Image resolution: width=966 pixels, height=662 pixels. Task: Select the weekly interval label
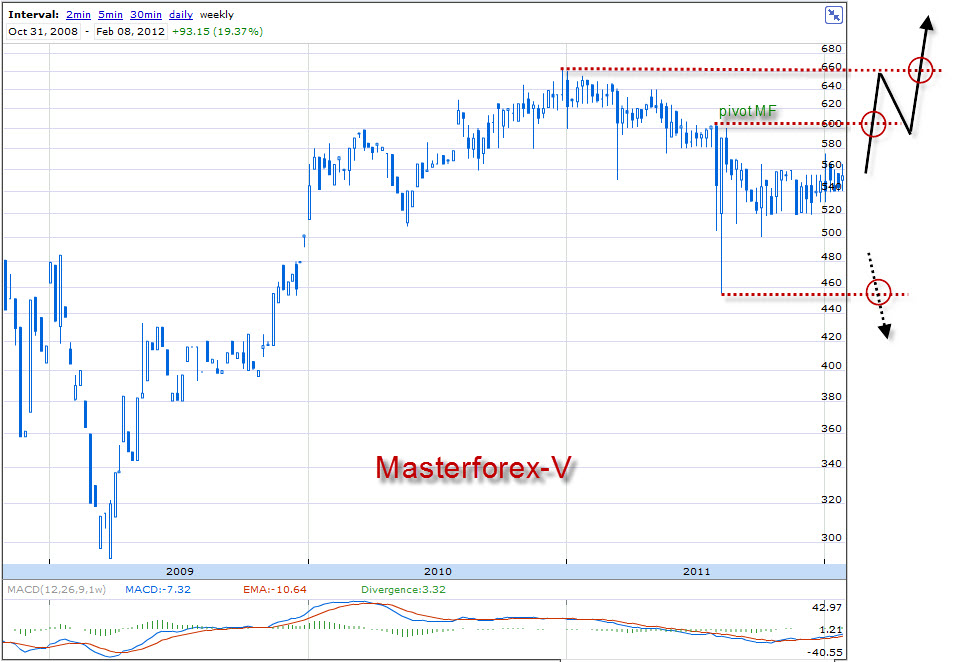(217, 14)
